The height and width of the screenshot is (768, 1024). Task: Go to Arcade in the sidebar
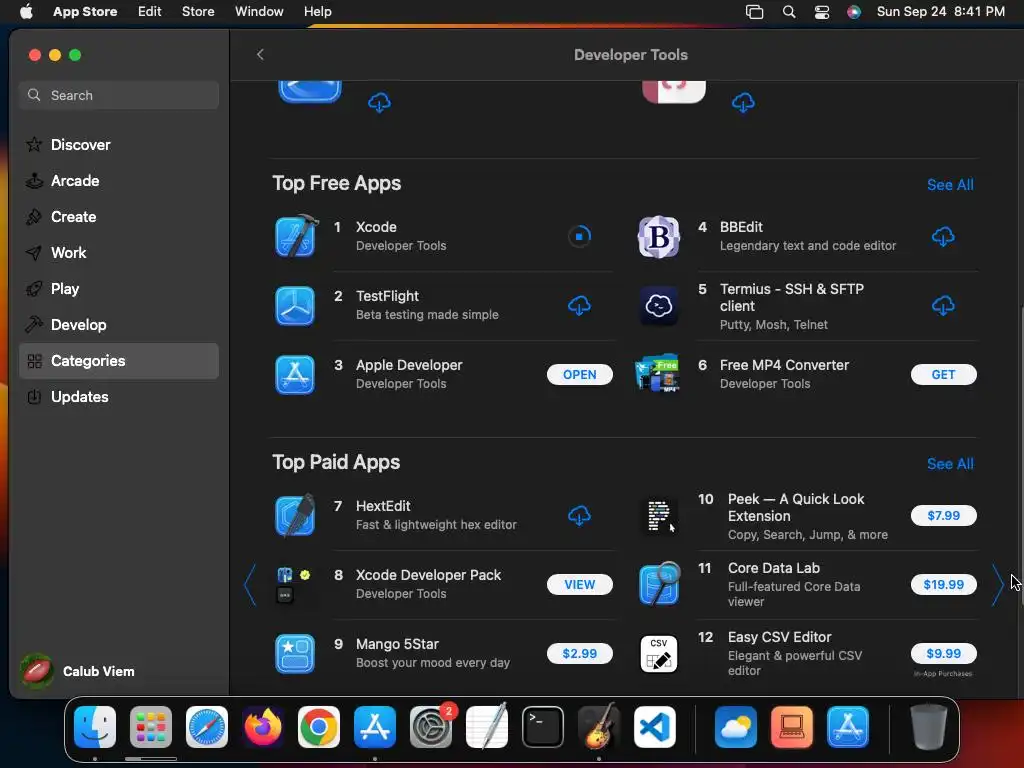[x=119, y=181]
